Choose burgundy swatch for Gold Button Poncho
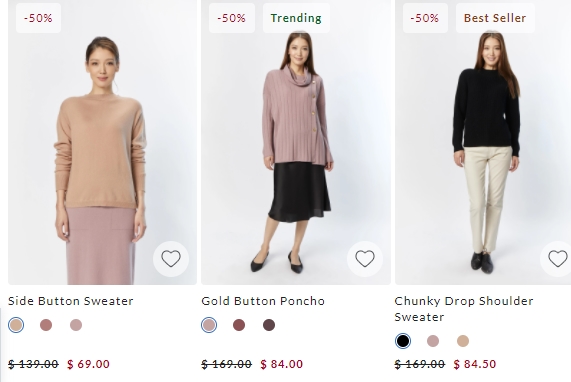 click(239, 325)
